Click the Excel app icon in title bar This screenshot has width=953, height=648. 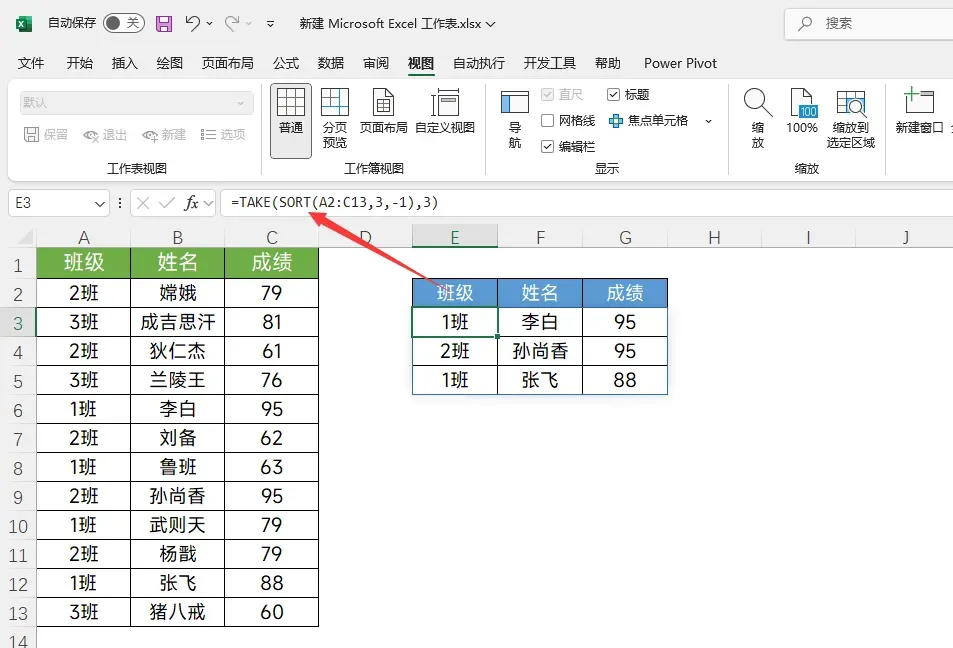23,24
